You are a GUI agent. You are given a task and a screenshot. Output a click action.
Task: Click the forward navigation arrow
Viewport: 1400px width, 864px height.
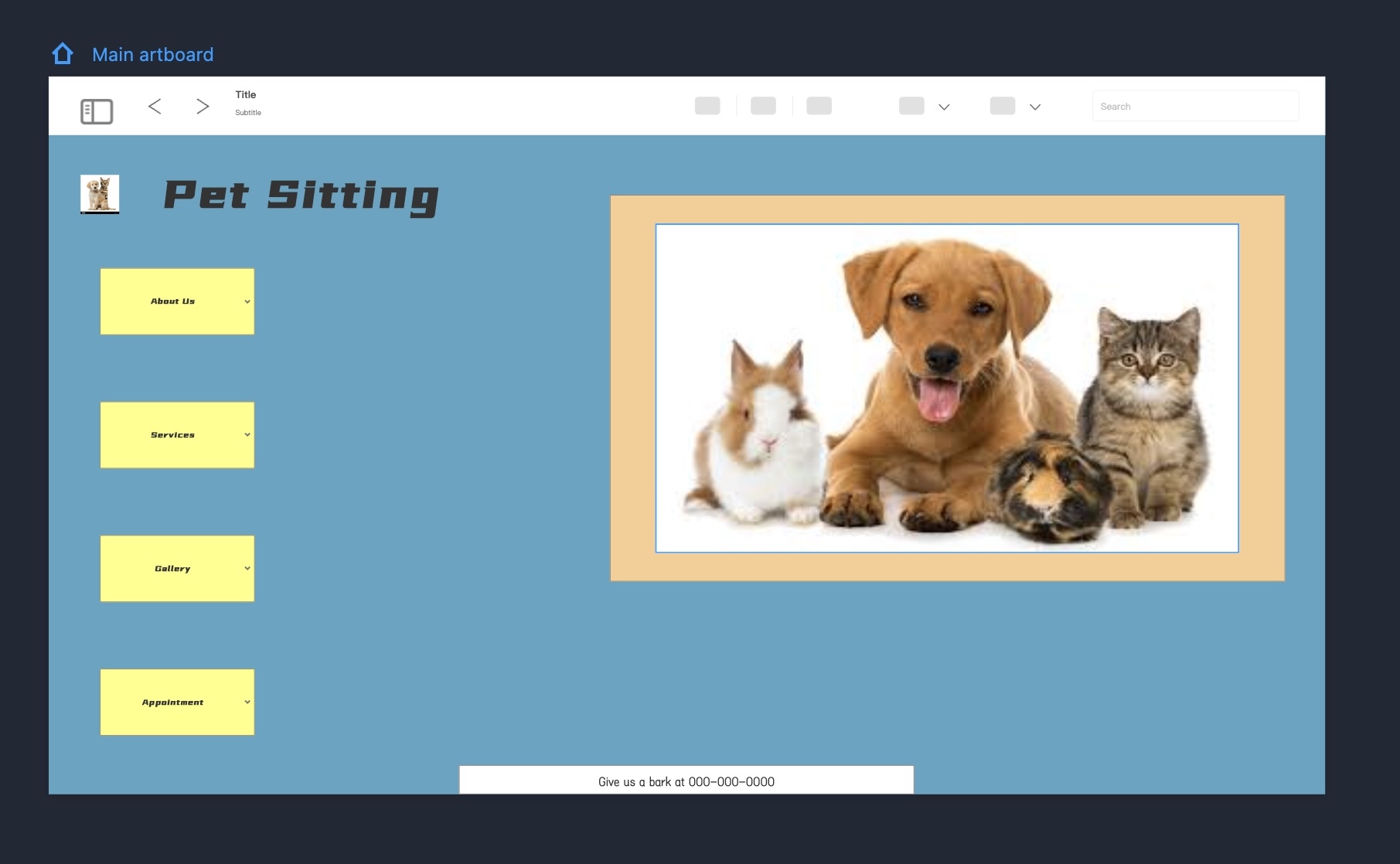pos(203,106)
